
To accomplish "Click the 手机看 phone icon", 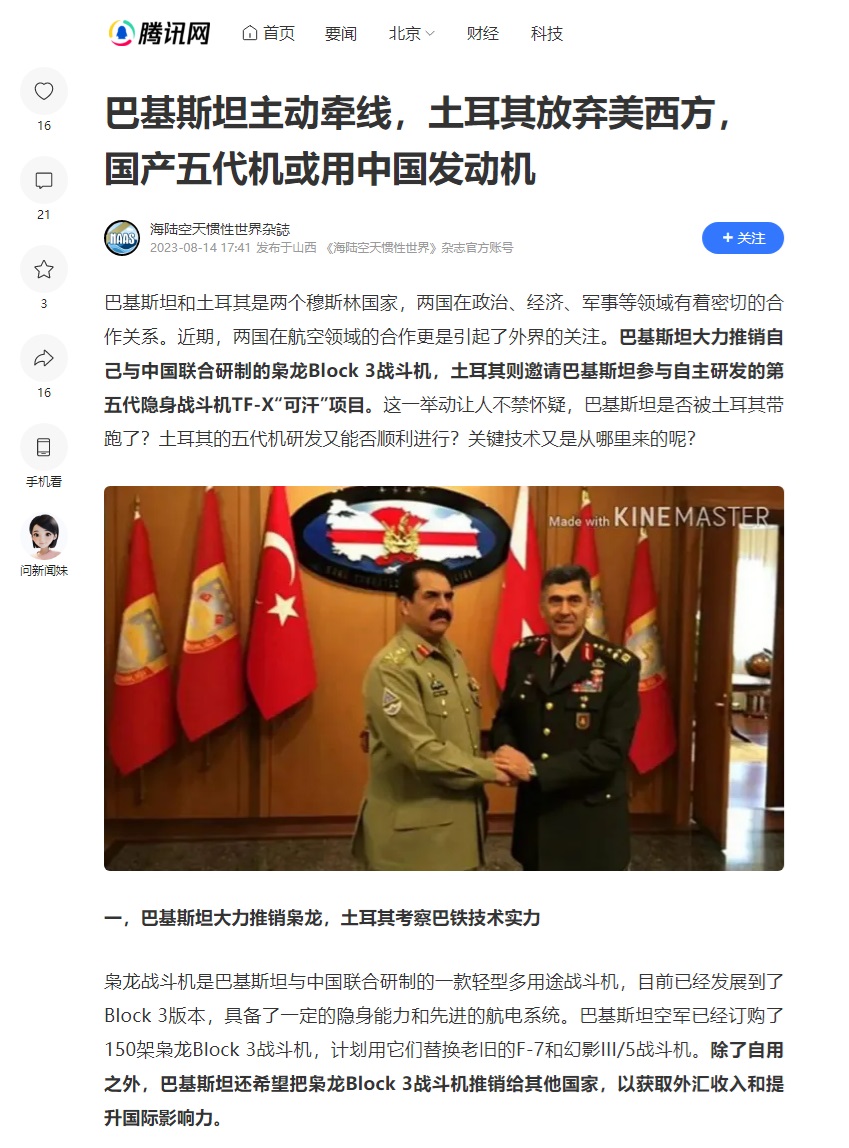I will (x=44, y=447).
